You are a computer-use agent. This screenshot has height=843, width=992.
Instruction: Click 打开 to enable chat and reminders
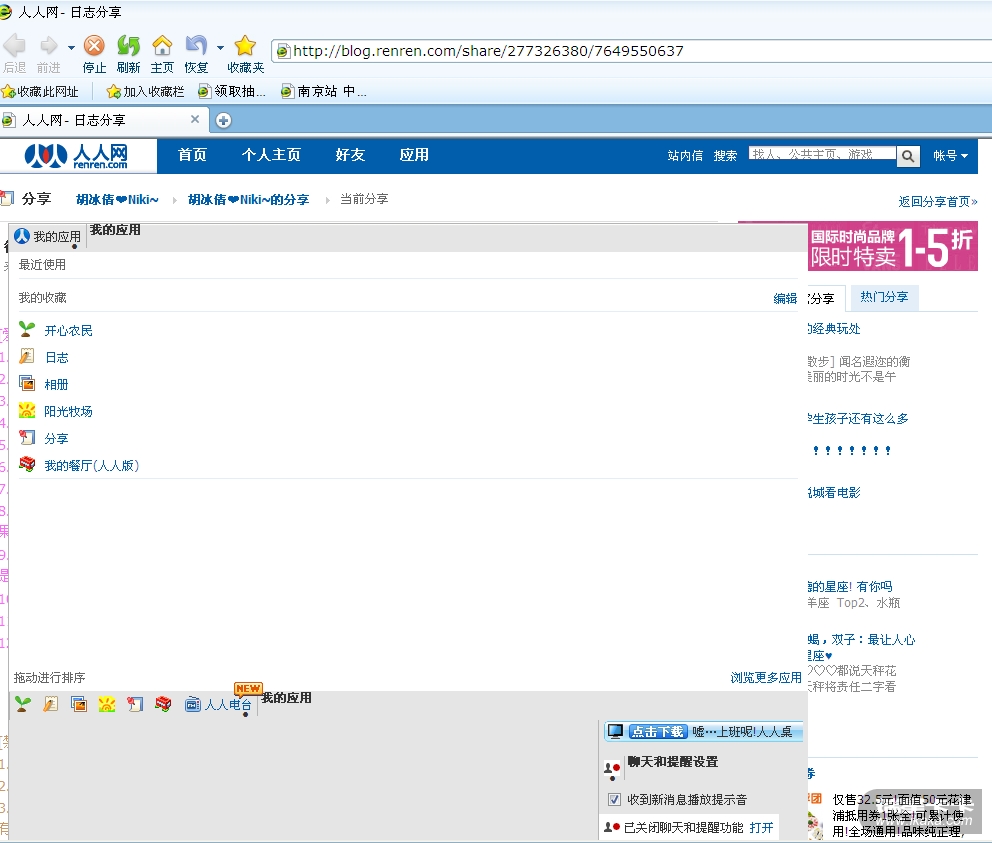(761, 828)
